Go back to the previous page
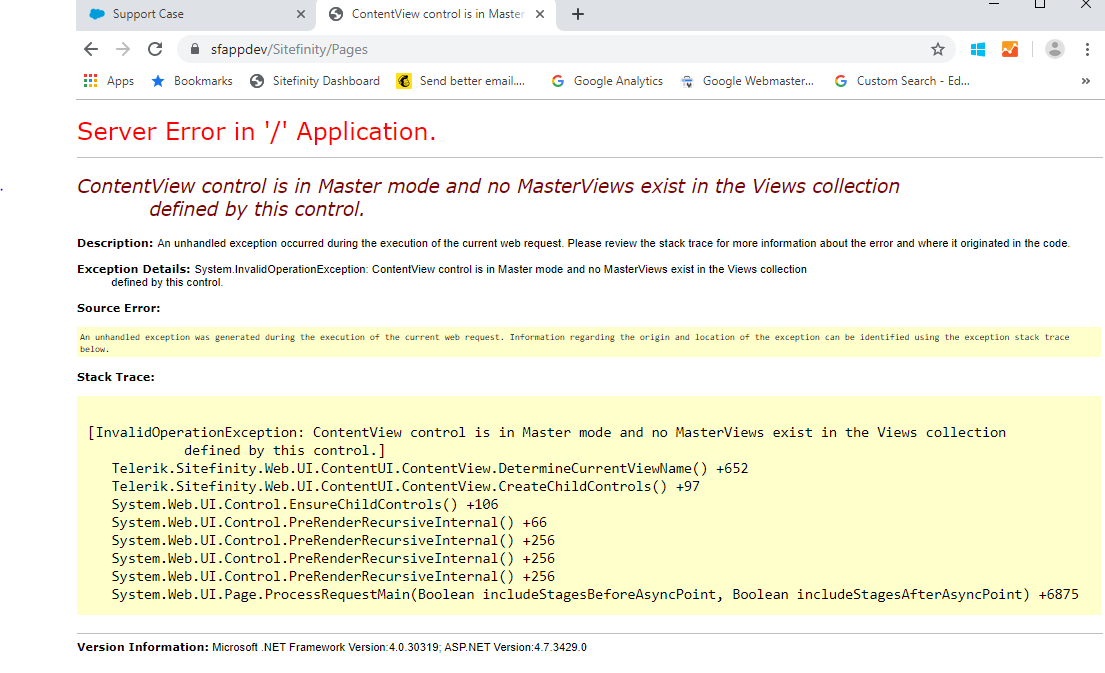 coord(91,49)
